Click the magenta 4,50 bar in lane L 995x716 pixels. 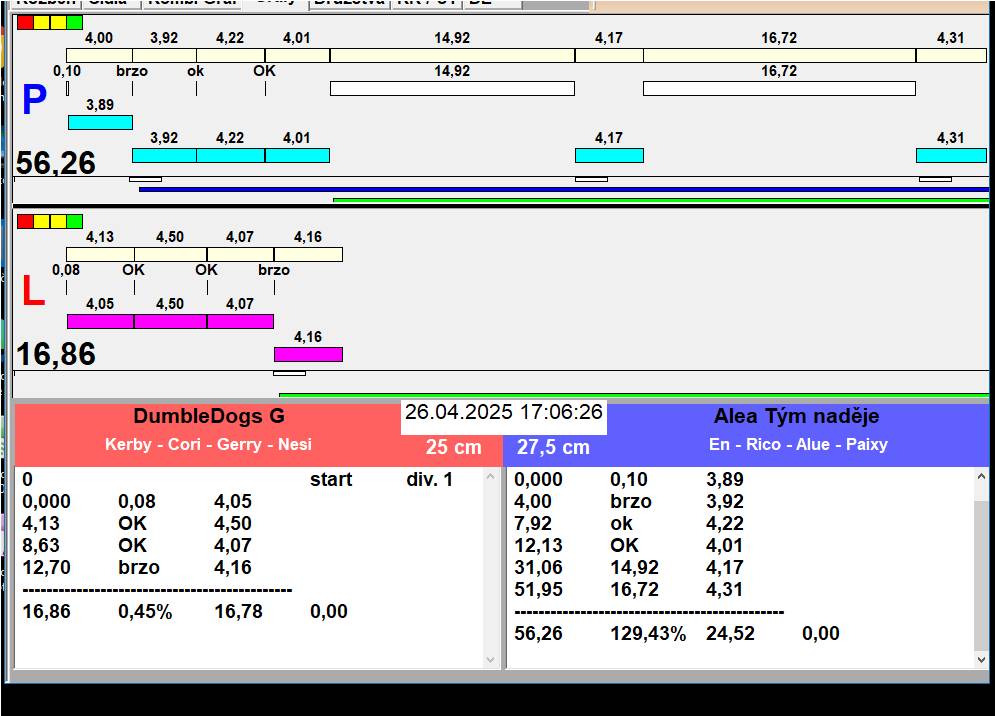[x=170, y=321]
